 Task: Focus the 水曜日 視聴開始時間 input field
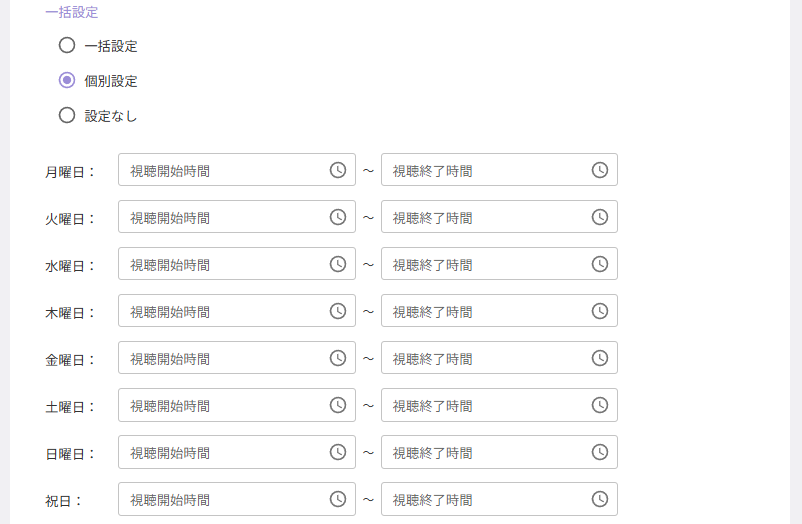point(237,264)
